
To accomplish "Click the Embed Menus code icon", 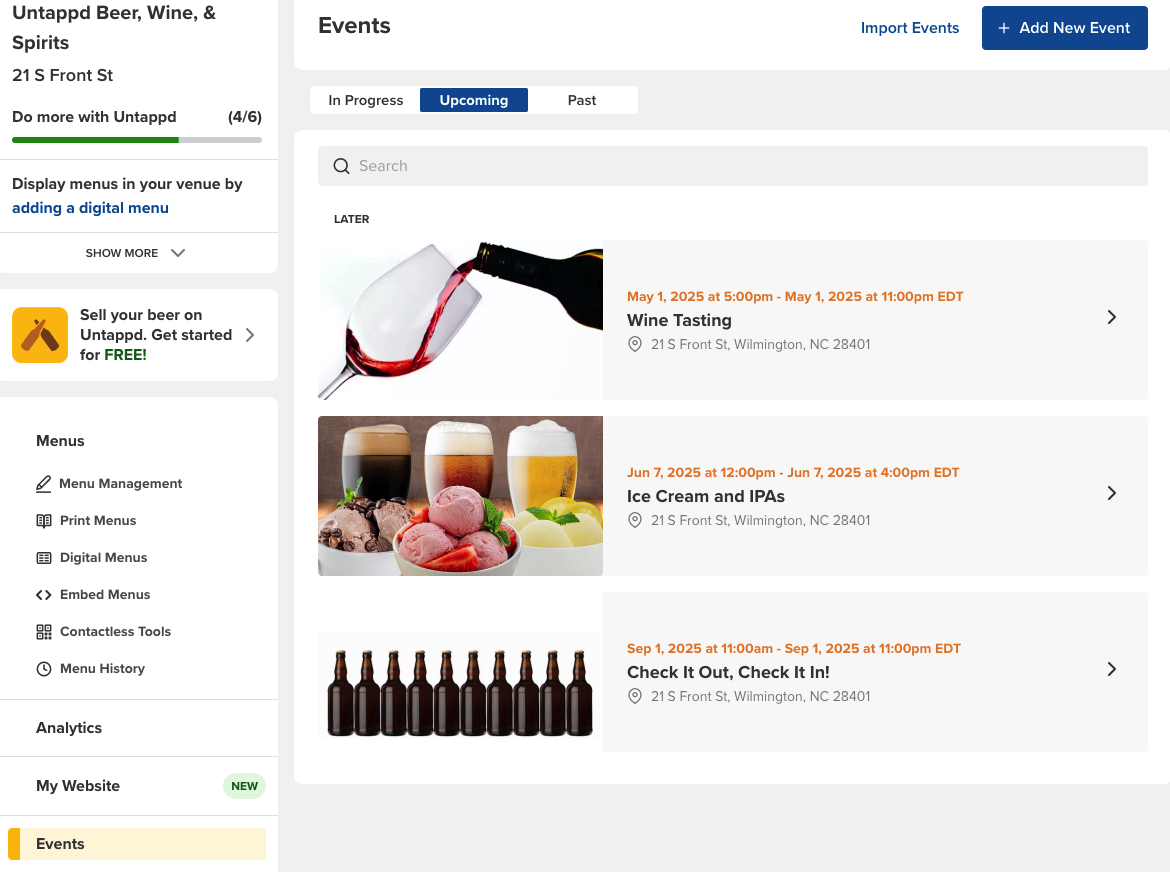I will tap(44, 595).
